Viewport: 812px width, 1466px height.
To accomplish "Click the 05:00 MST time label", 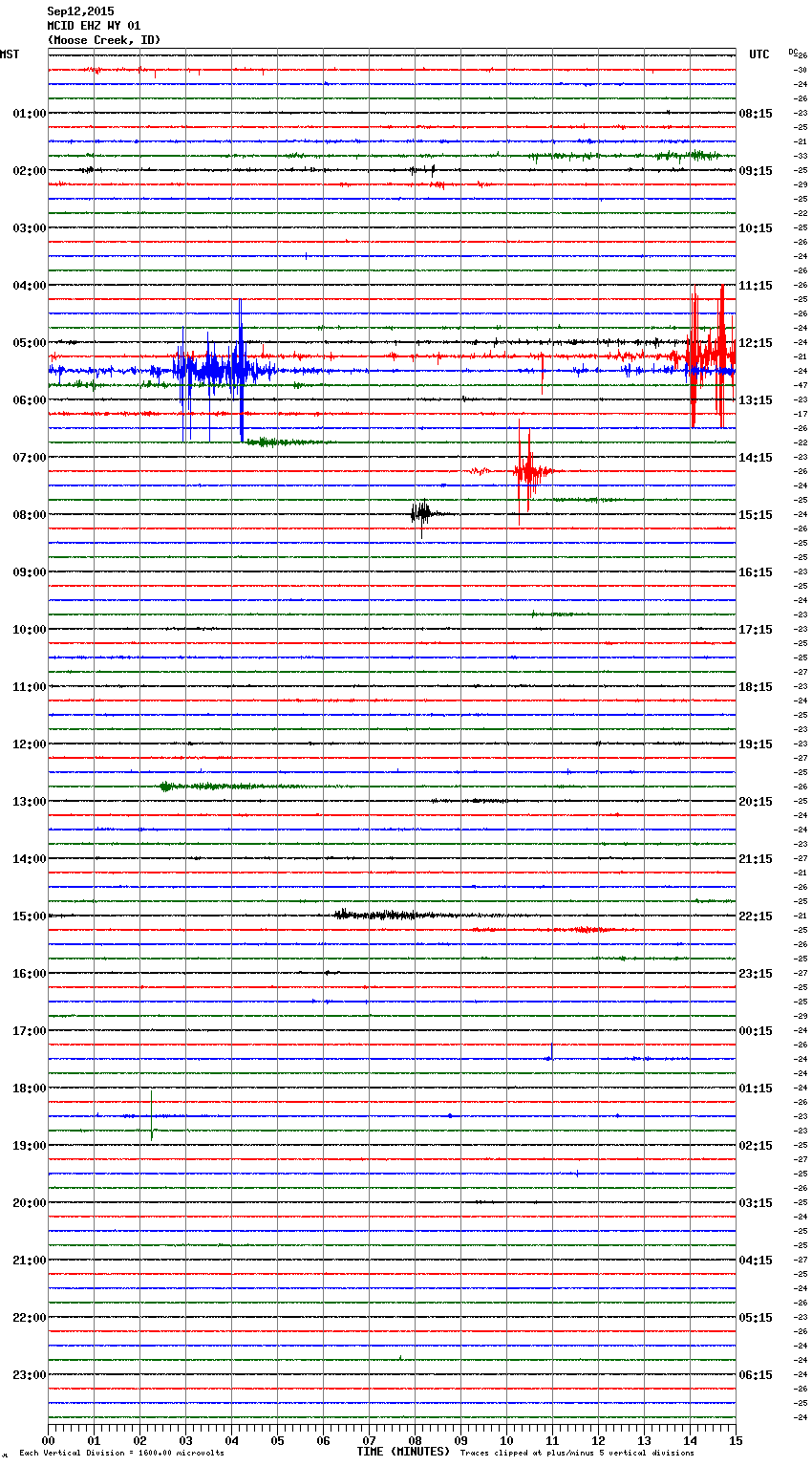I will point(29,343).
